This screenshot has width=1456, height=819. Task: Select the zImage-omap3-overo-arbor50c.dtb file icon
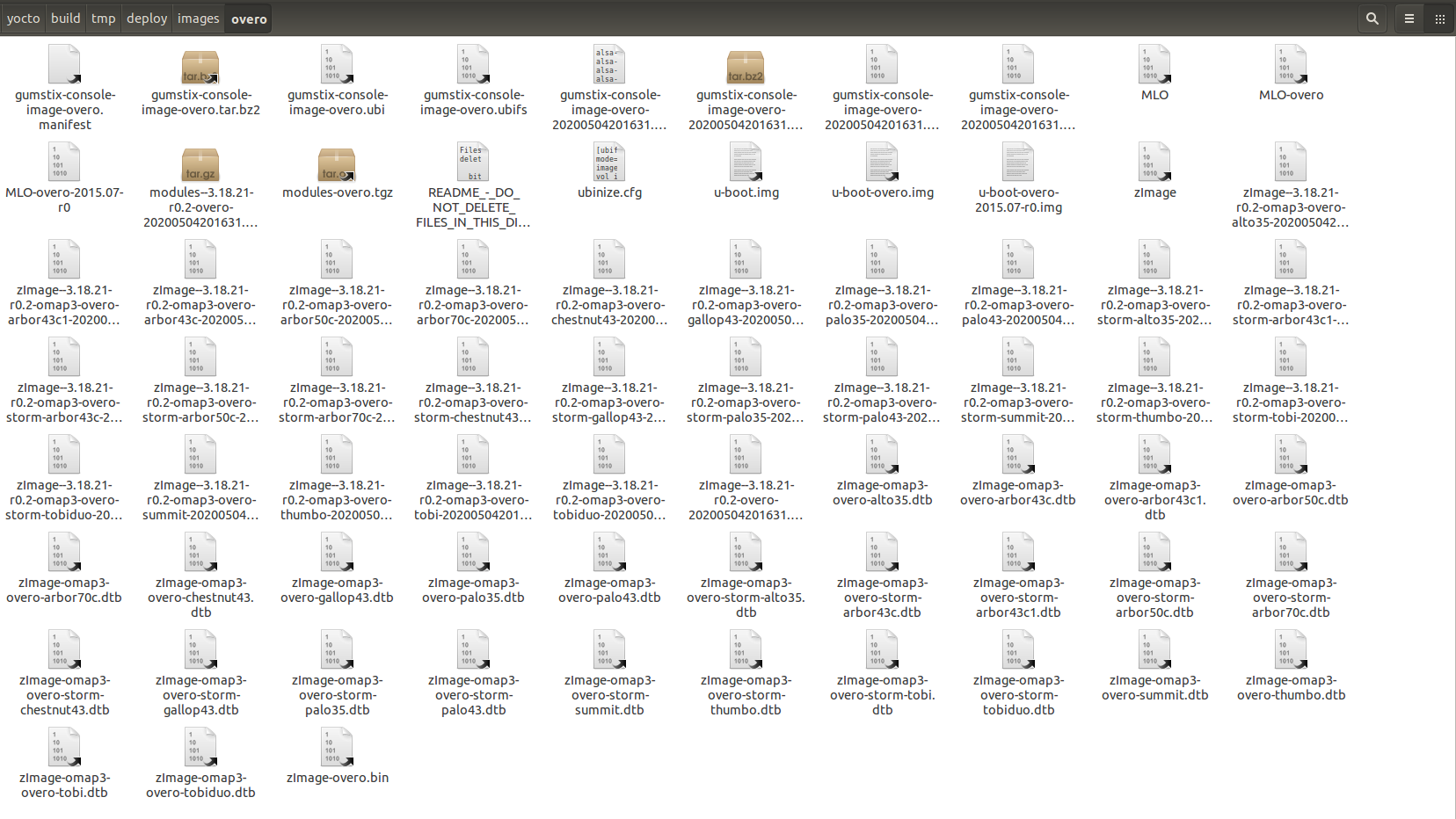[x=1291, y=455]
